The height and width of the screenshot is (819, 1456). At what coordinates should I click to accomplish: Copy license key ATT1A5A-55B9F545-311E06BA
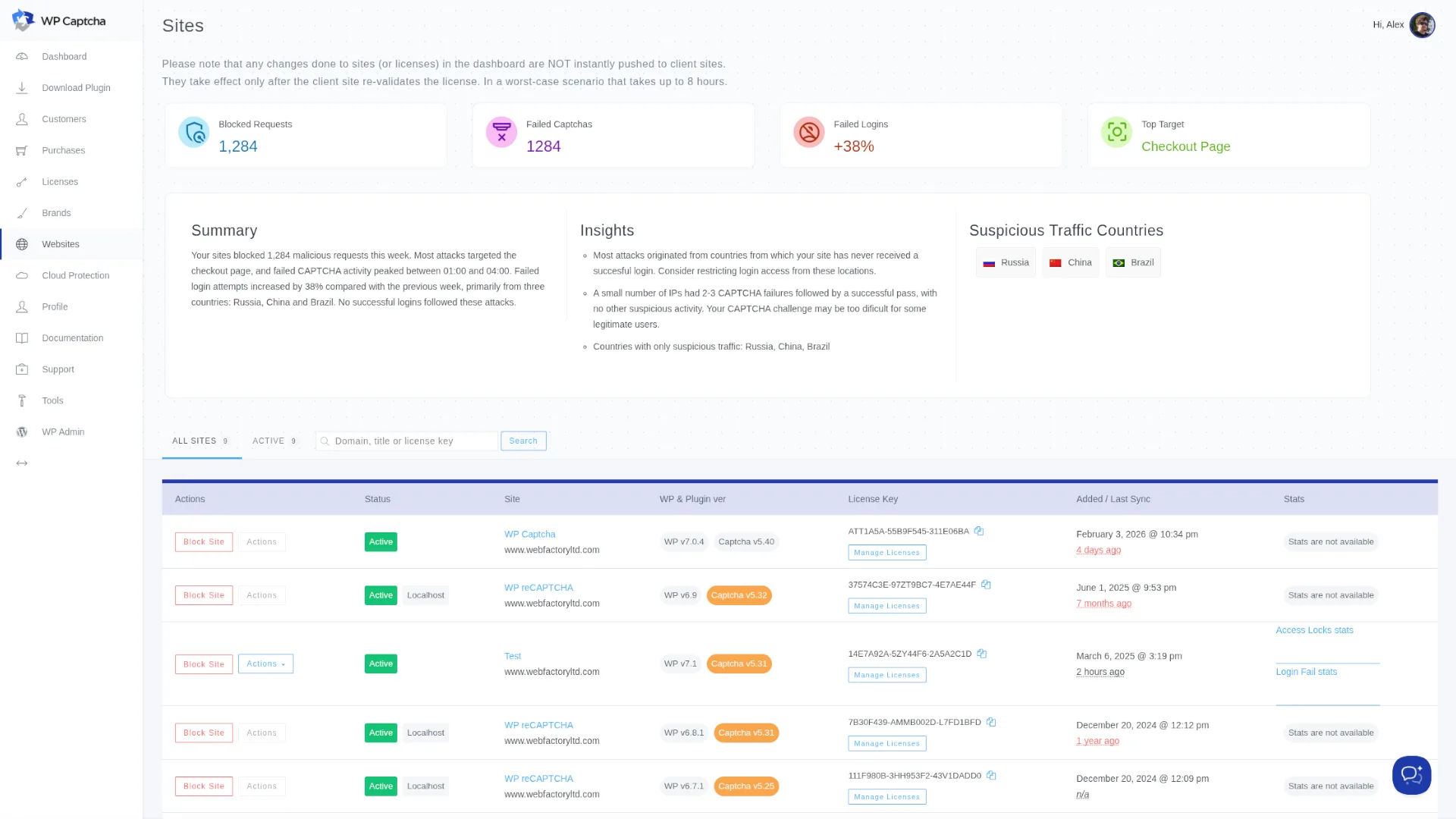(x=979, y=531)
